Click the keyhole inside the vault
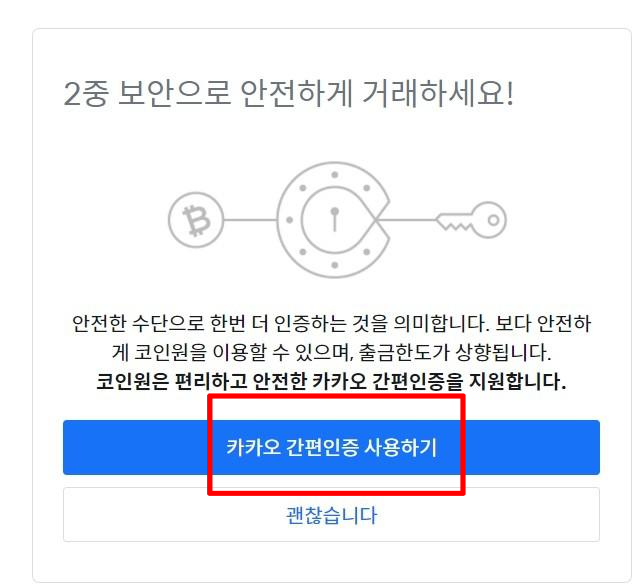Screen dimensions: 643x588 [335, 219]
